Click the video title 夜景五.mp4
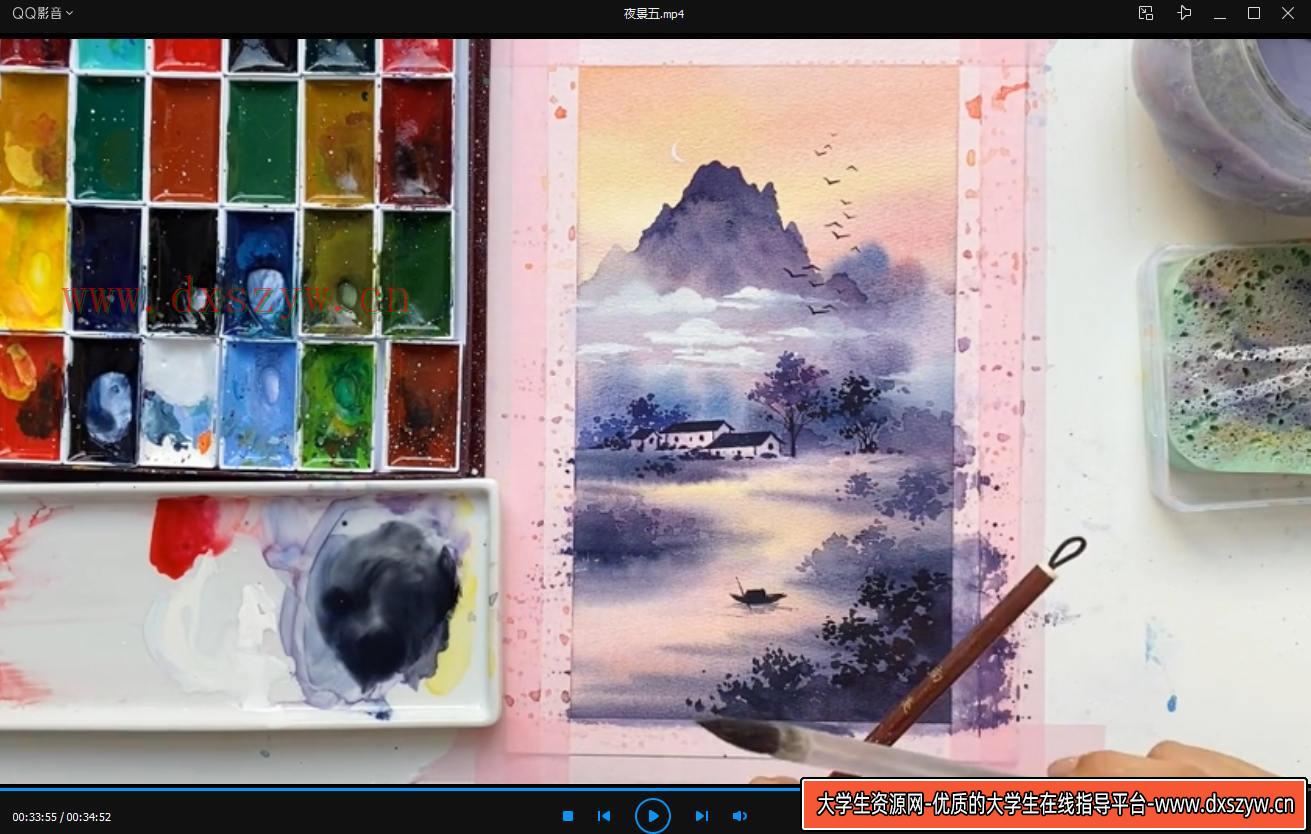This screenshot has width=1311, height=834. pos(654,14)
